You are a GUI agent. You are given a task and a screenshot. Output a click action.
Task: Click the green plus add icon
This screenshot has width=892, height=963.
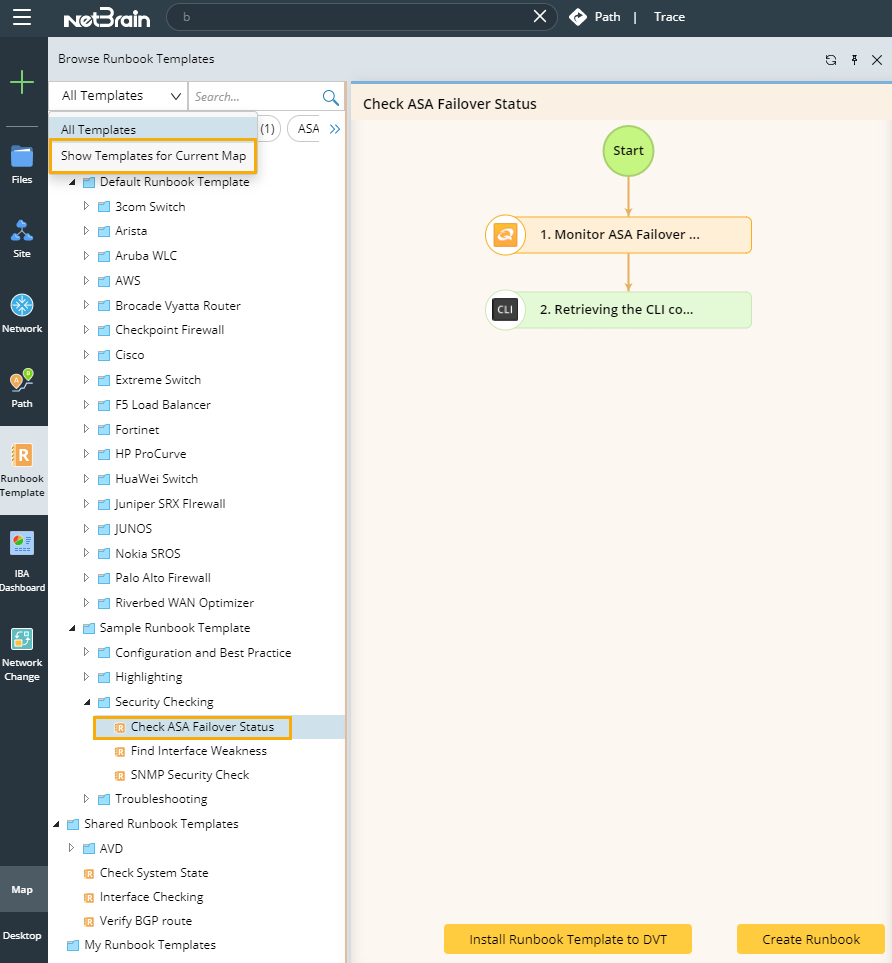pyautogui.click(x=22, y=83)
